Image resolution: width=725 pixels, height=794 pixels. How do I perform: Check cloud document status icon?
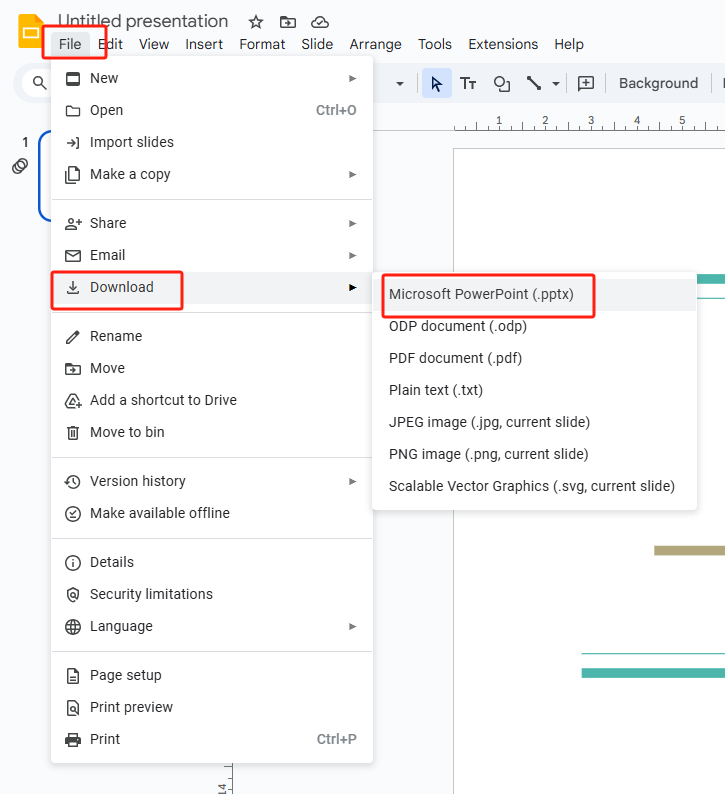[x=319, y=22]
